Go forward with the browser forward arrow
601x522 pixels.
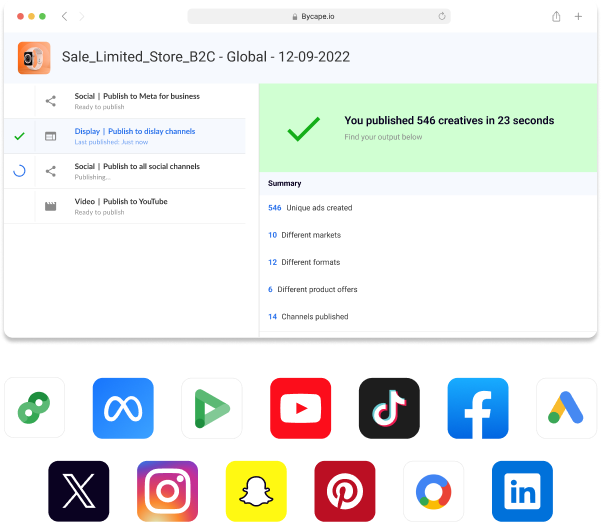(x=82, y=16)
